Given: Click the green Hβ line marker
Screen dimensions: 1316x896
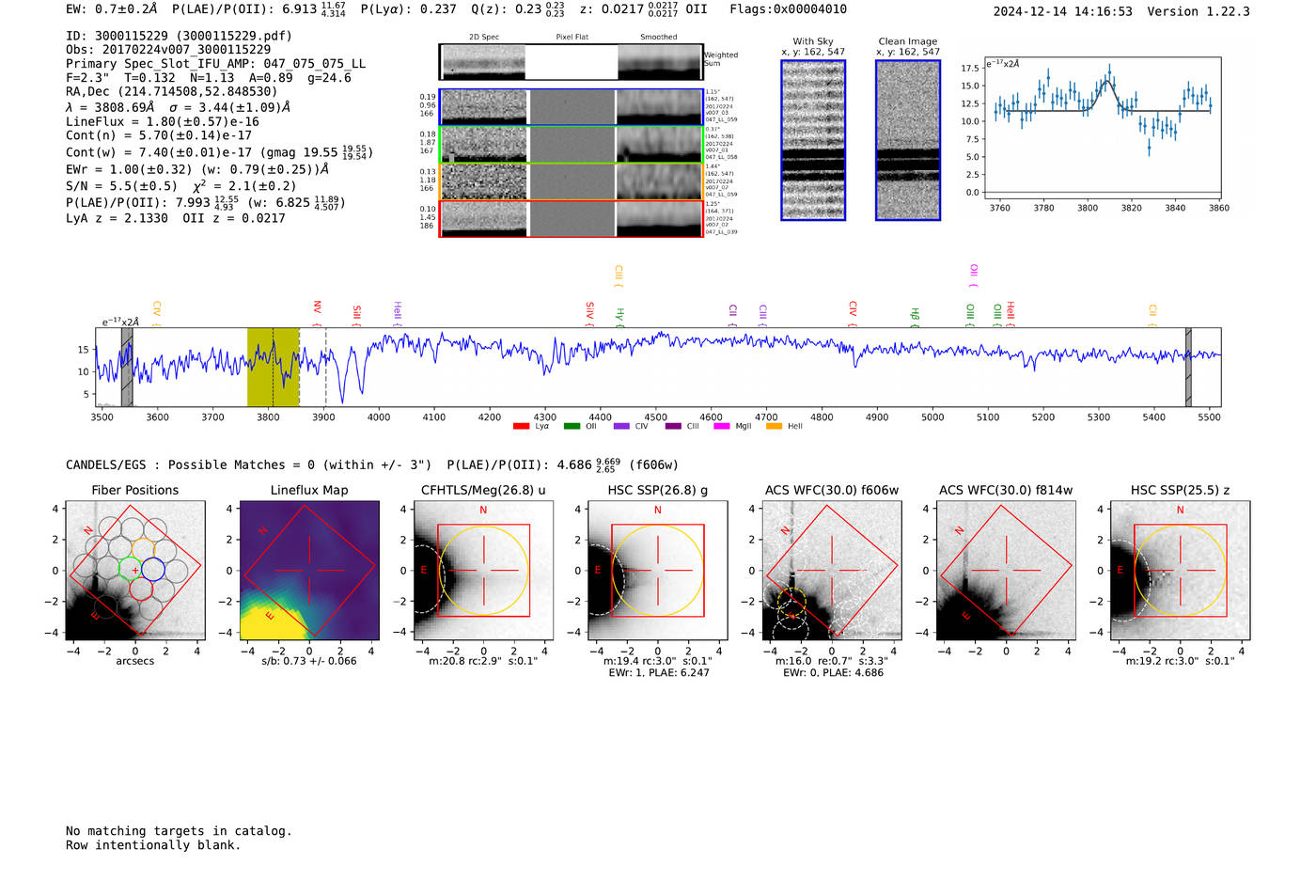Looking at the screenshot, I should pyautogui.click(x=915, y=317).
